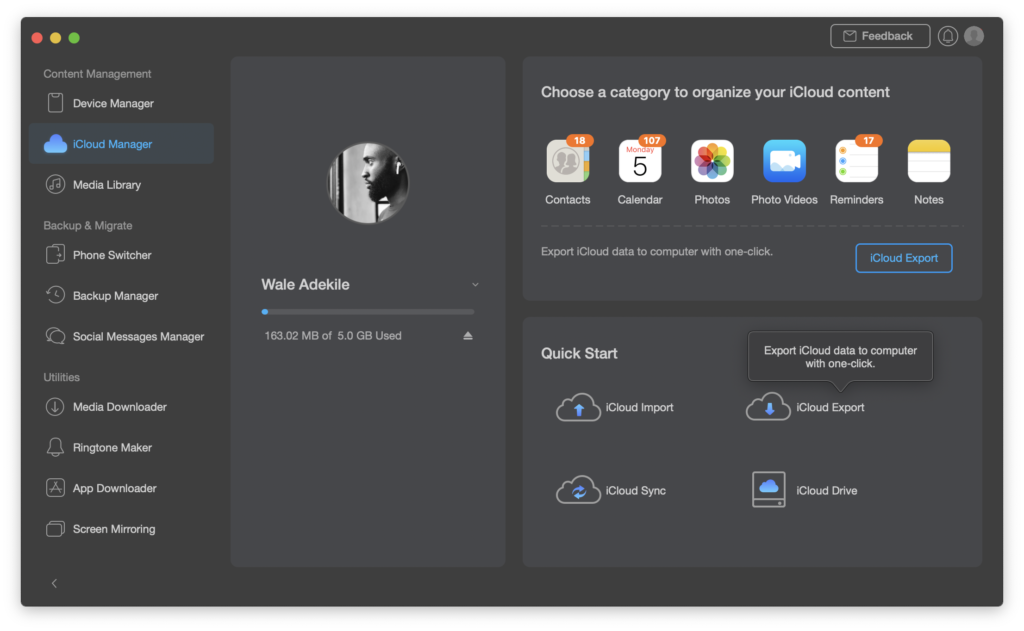Click the Media Downloader label
Screen dimensions: 1024x631
120,407
